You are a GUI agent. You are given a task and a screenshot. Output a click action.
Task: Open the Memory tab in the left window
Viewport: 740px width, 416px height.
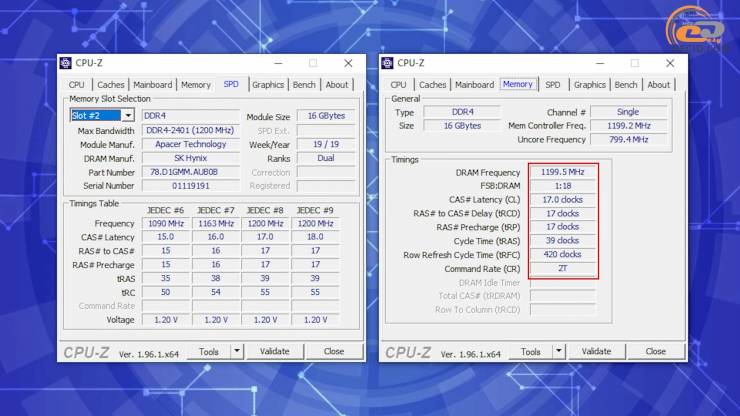[195, 85]
